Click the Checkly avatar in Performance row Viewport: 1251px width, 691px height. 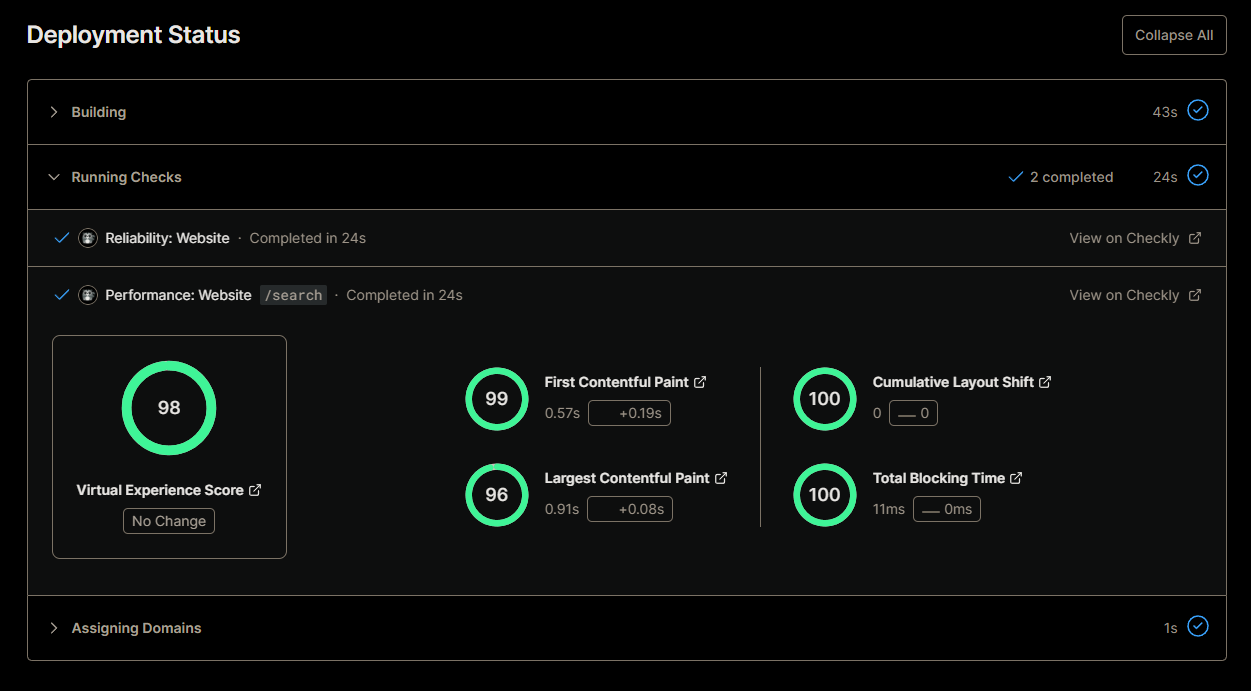[x=88, y=295]
